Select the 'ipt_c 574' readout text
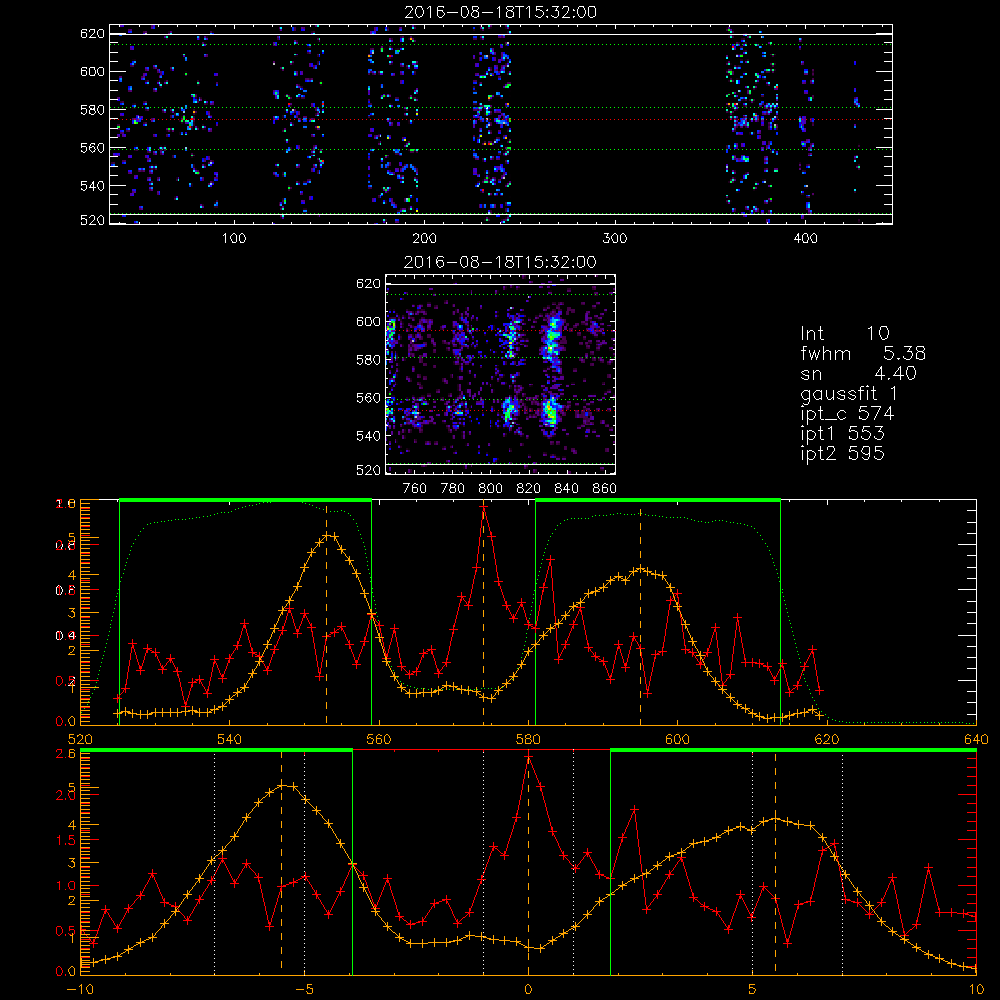The image size is (1000, 1000). [848, 414]
